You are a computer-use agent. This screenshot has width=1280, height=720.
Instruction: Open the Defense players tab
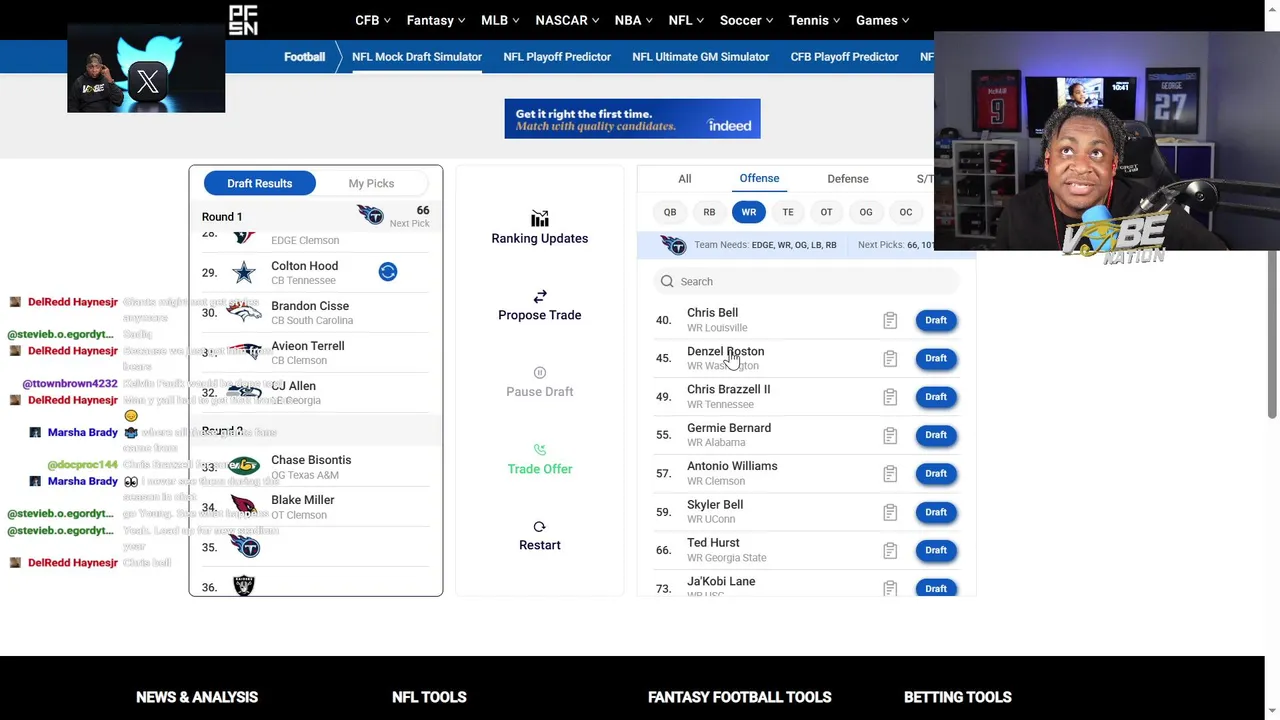pos(848,179)
